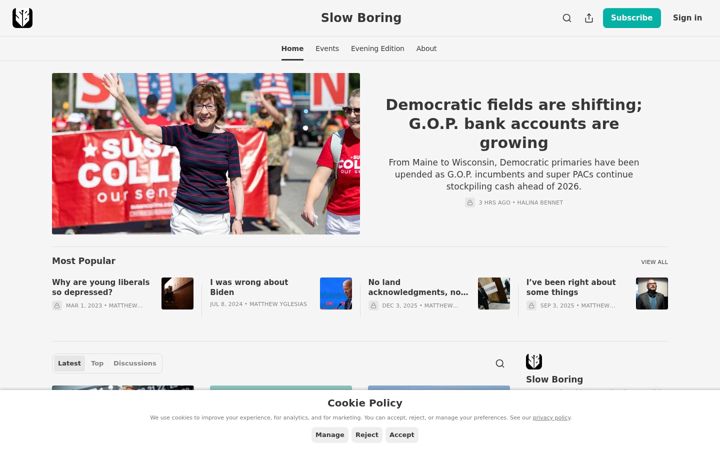Image resolution: width=720 pixels, height=450 pixels.
Task: Click the Slow Boring sidebar logo icon
Action: pyautogui.click(x=534, y=362)
